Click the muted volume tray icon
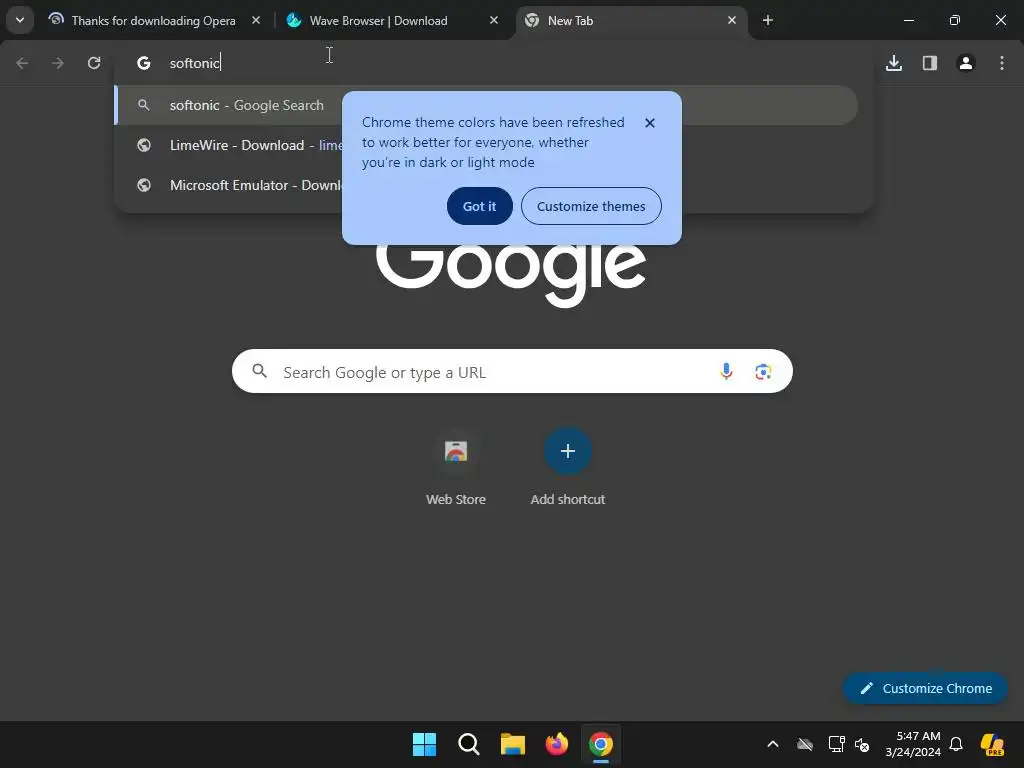The height and width of the screenshot is (768, 1024). (862, 744)
